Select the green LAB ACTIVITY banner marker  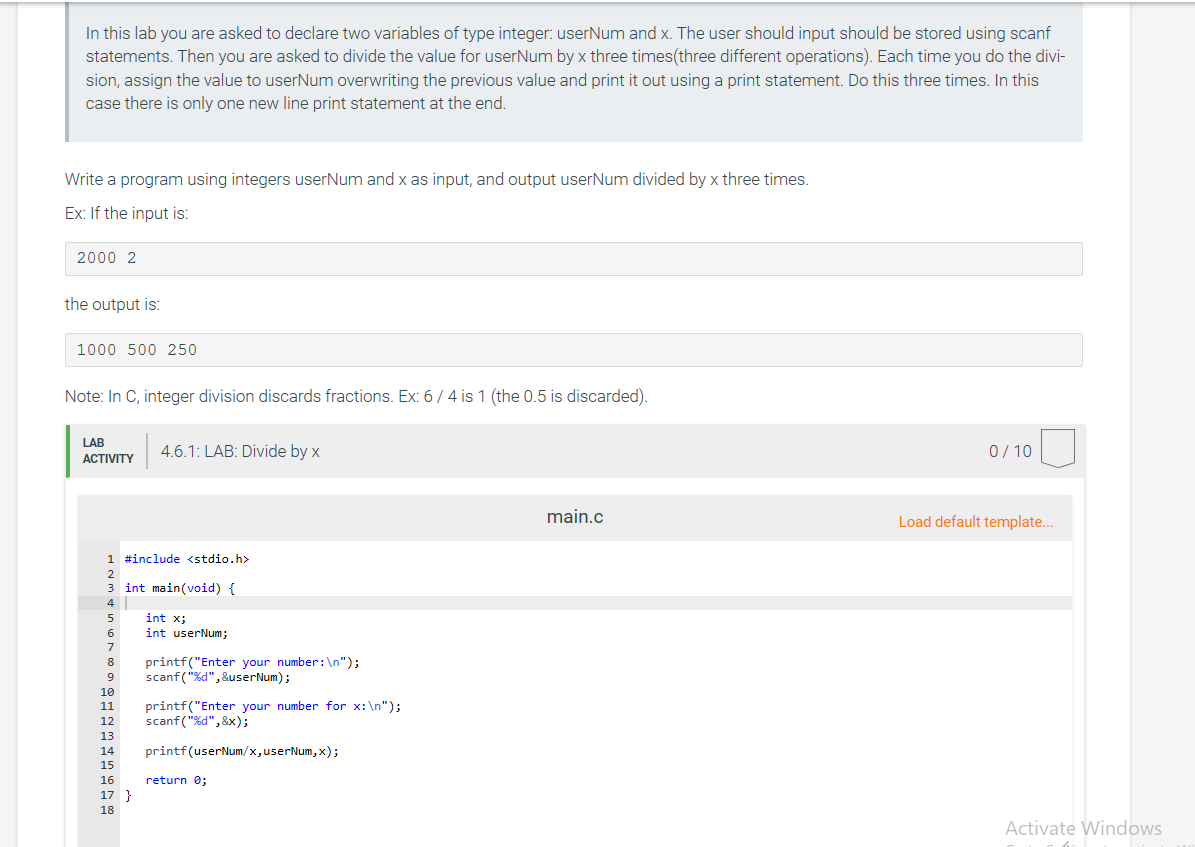pos(67,450)
